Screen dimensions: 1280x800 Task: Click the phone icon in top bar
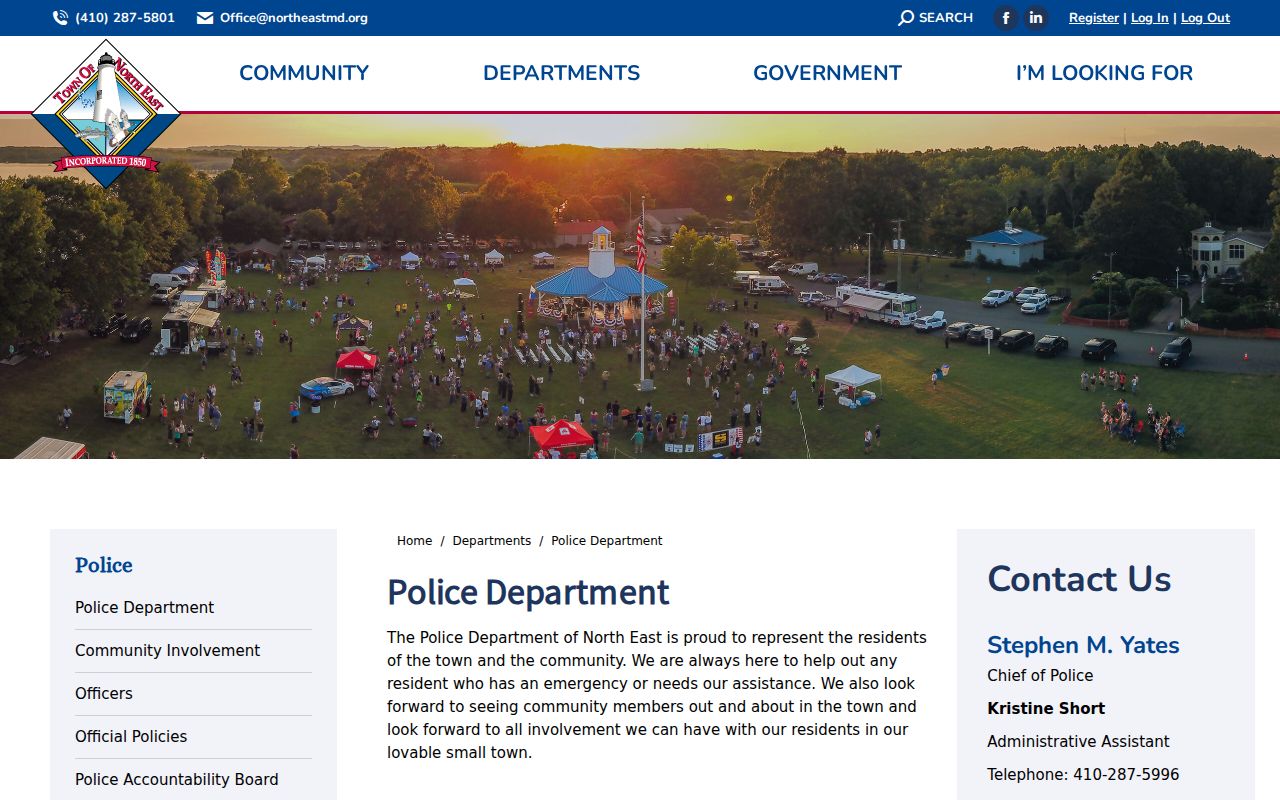[61, 18]
